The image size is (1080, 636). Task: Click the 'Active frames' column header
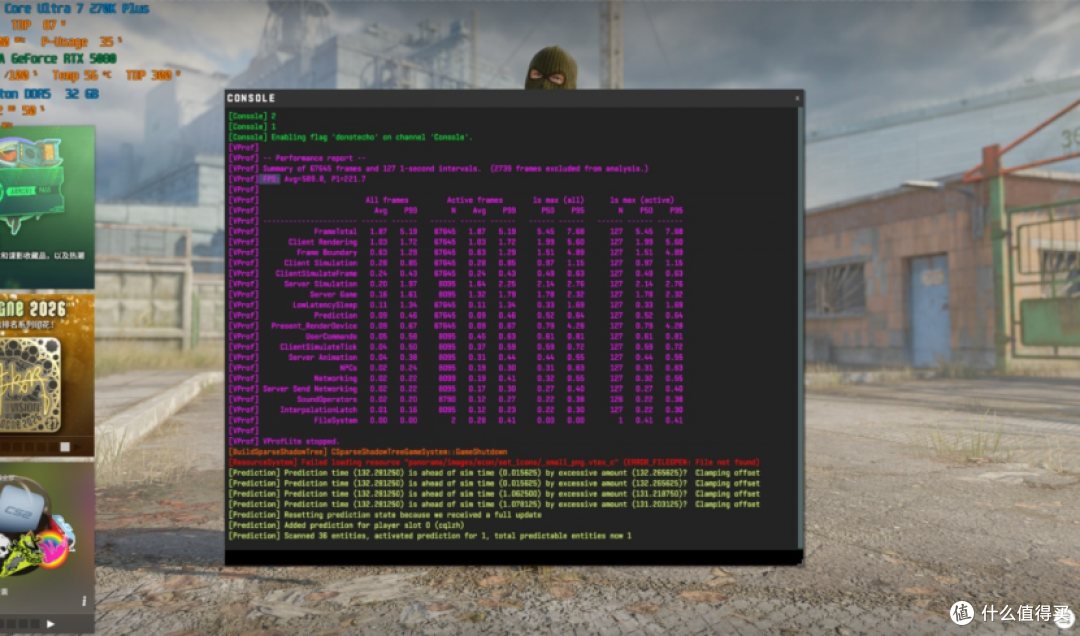475,200
